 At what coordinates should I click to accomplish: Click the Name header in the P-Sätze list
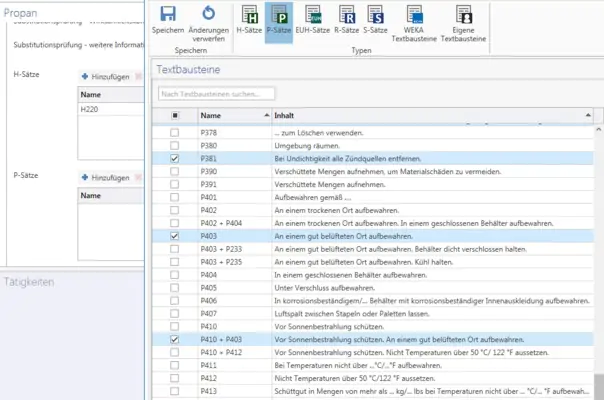tap(111, 195)
